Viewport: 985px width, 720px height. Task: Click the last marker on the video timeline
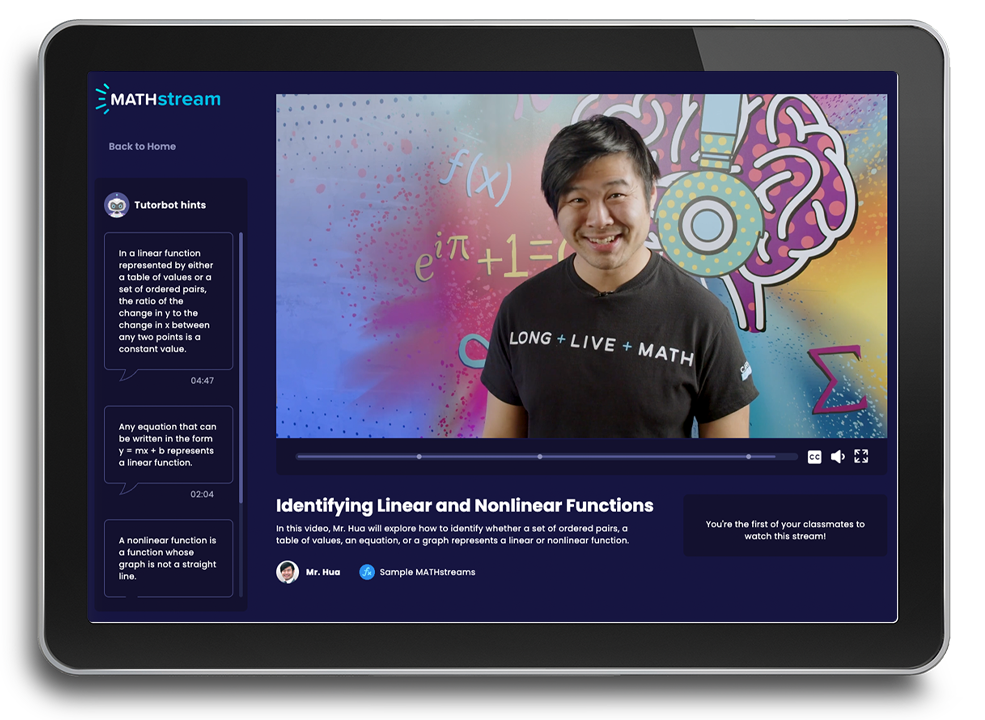pos(748,455)
